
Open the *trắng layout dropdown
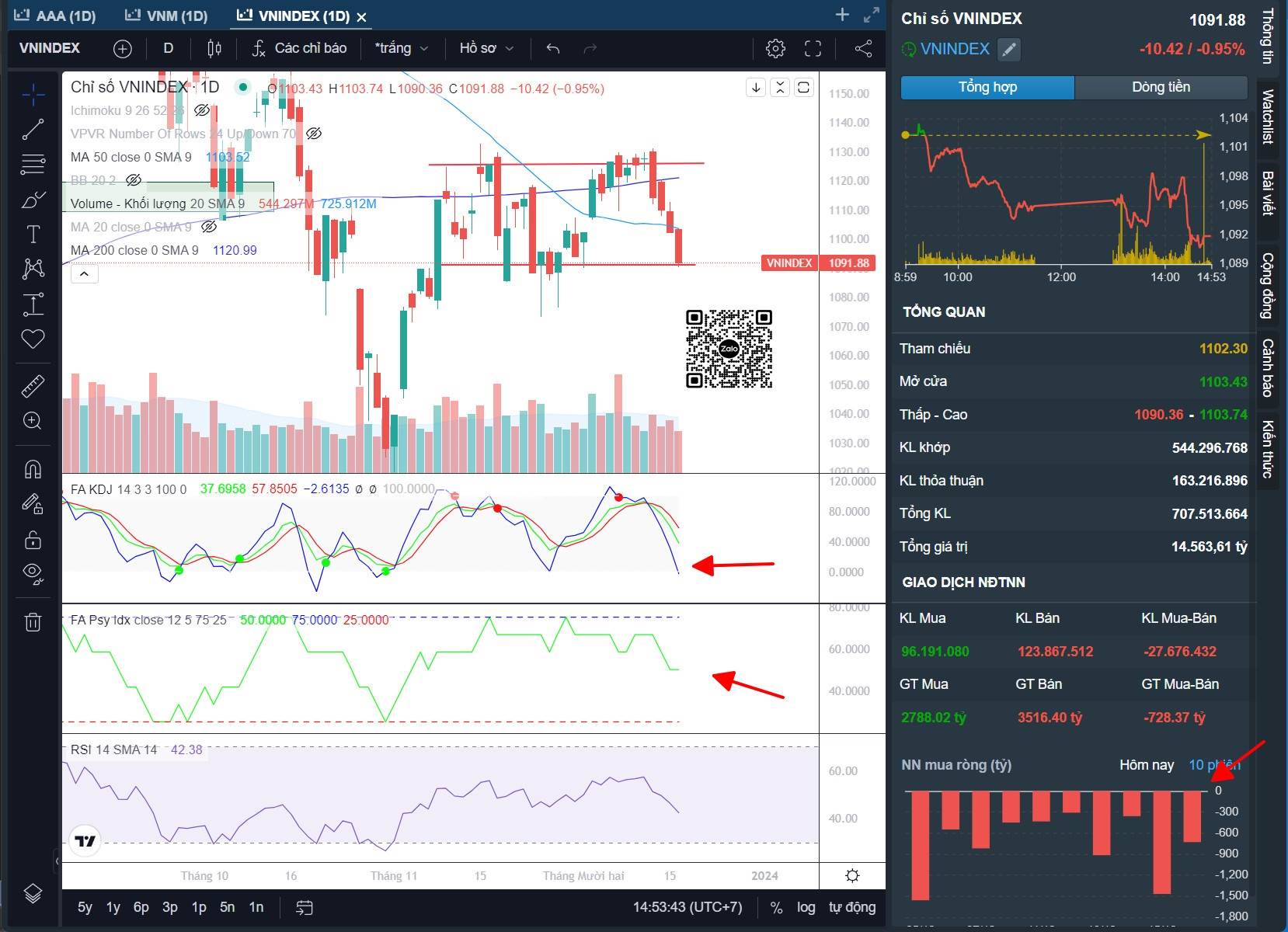tap(402, 48)
